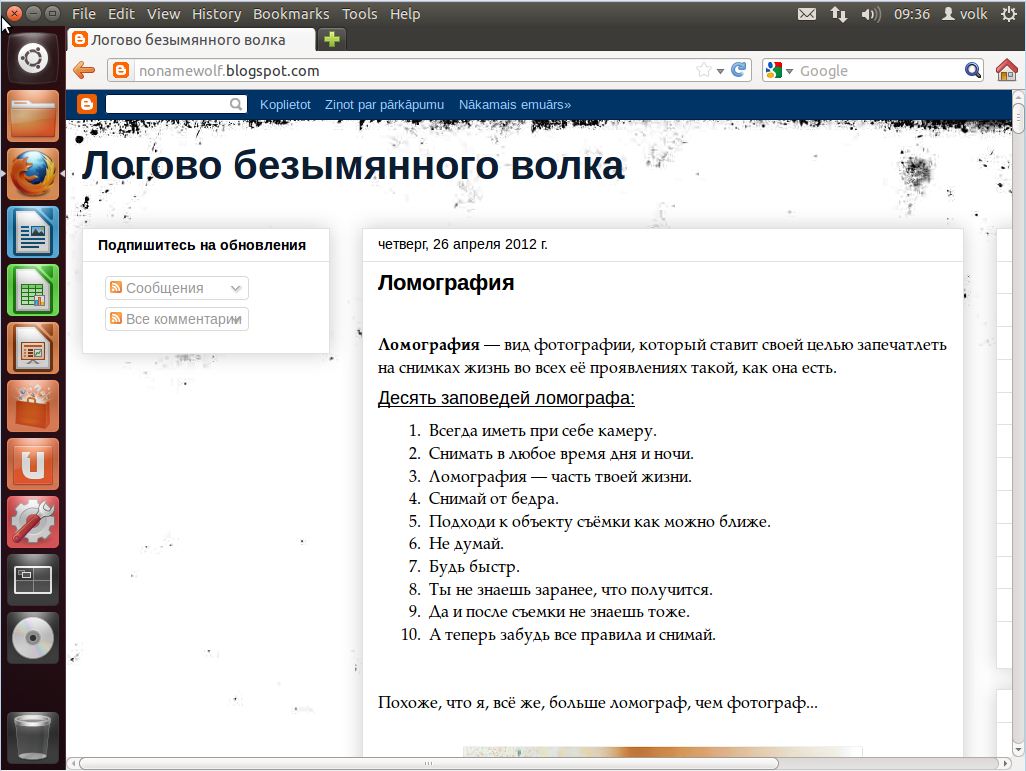Reload the page with the refresh icon

pyautogui.click(x=739, y=70)
